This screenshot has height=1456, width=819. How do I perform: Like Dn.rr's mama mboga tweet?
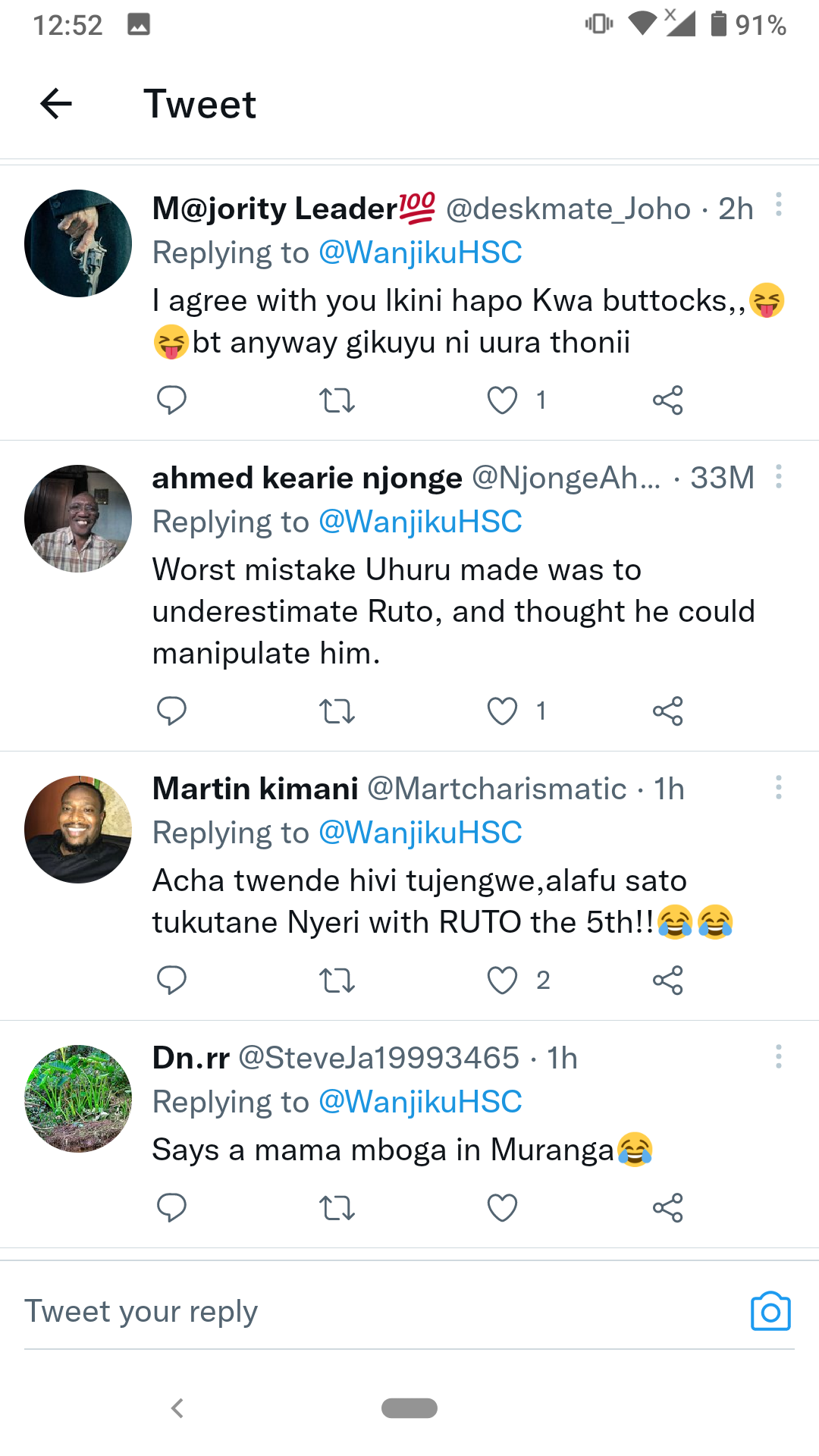coord(502,1207)
